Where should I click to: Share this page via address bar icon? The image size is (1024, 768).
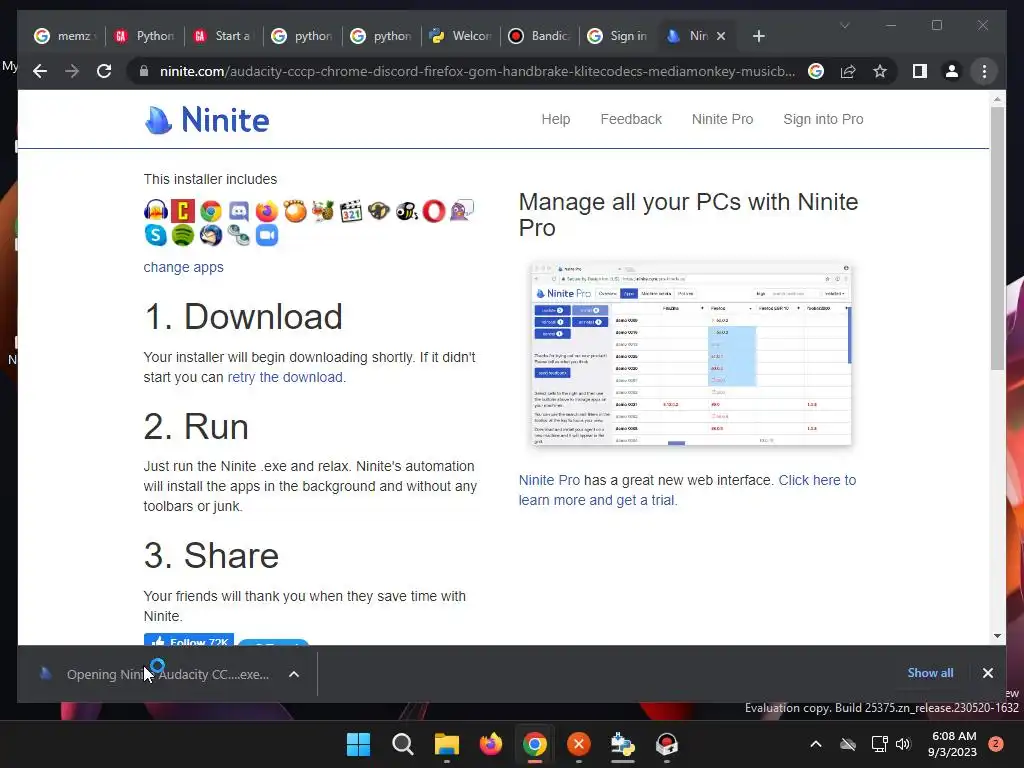click(848, 71)
